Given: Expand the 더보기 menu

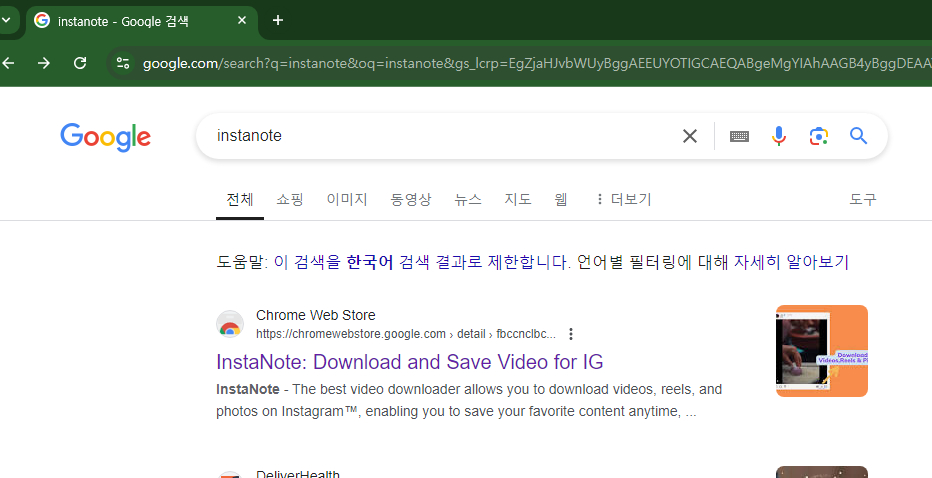Looking at the screenshot, I should pyautogui.click(x=624, y=200).
